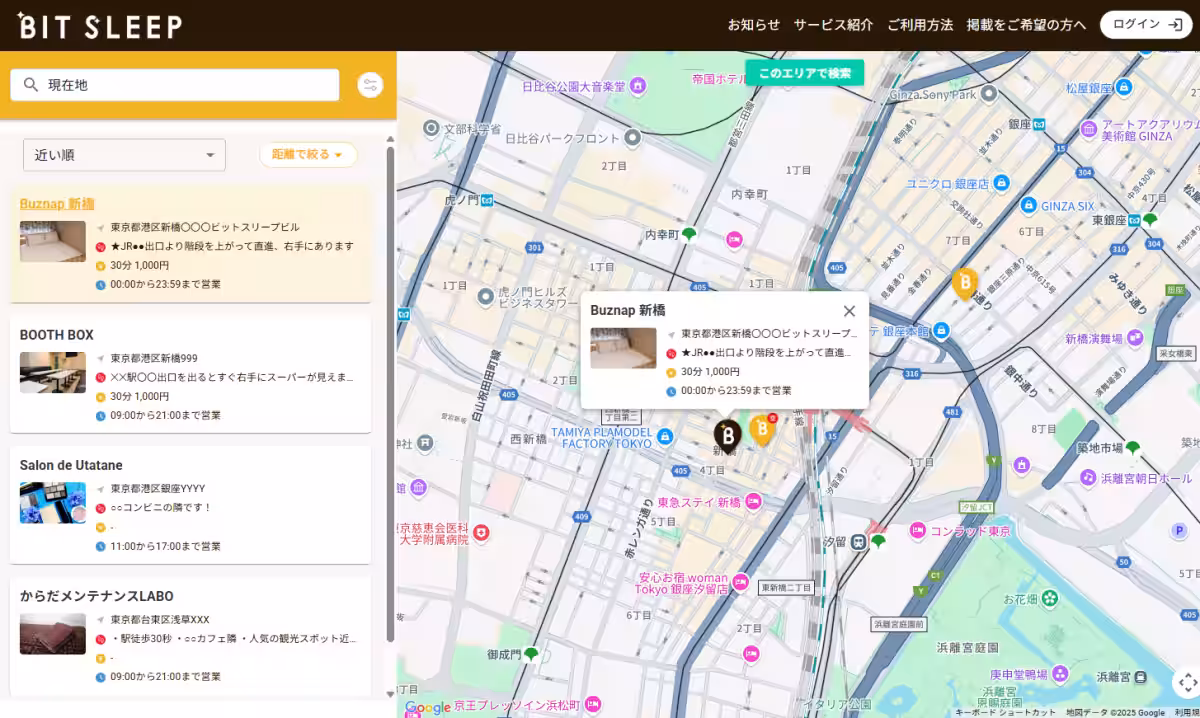
Task: Click the BOOTH BOX listing thumbnail
Action: pyautogui.click(x=53, y=372)
